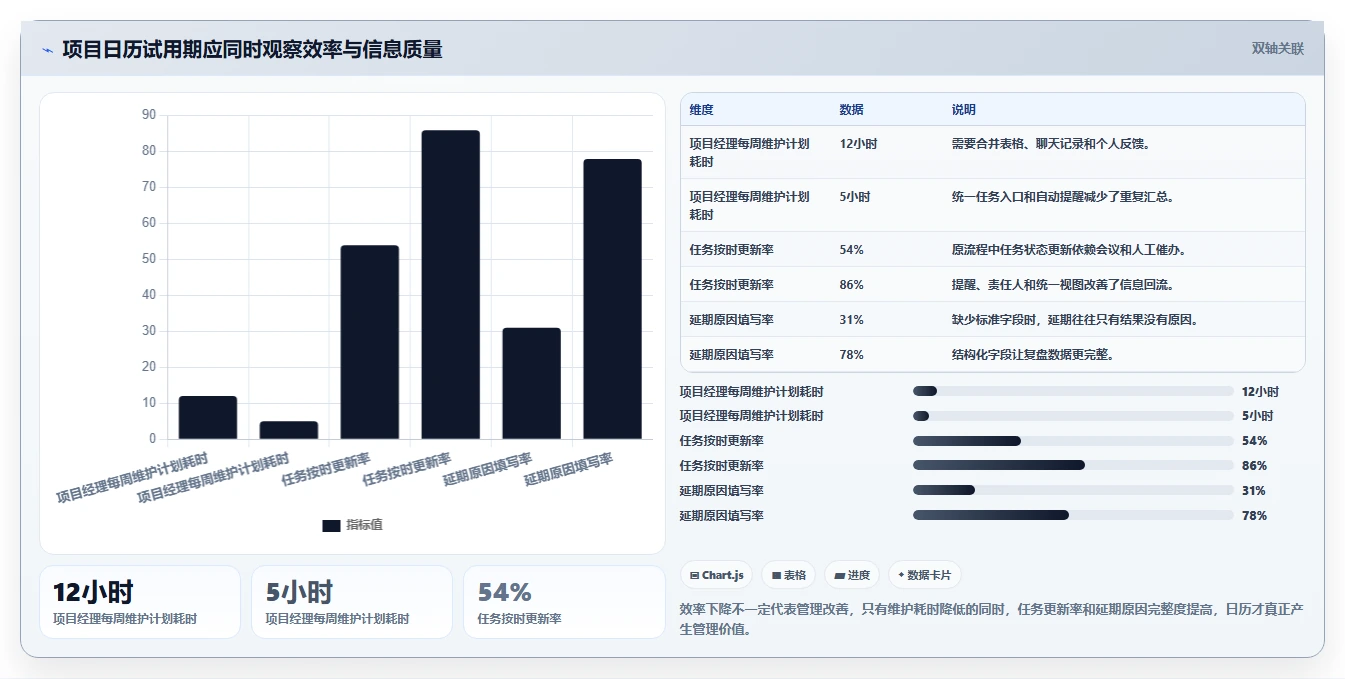Click the 指标值 legend label text
1345x679 pixels.
pos(364,525)
